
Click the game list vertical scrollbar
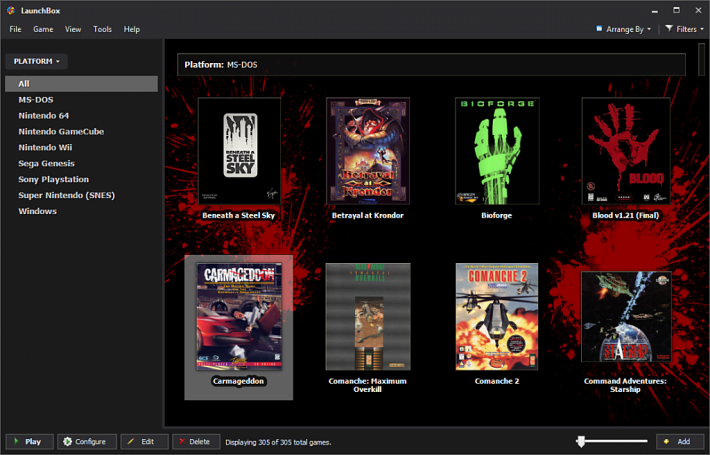tap(701, 59)
